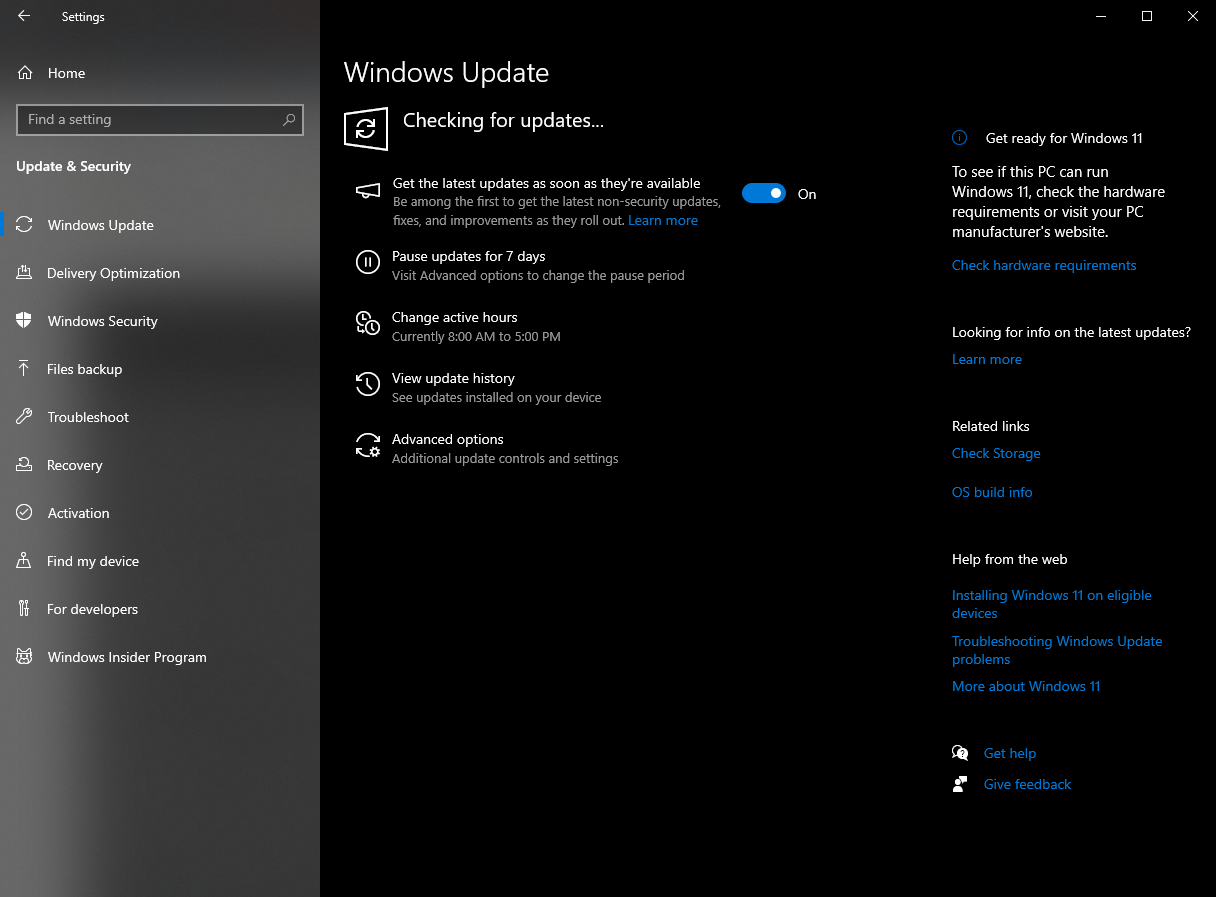Click the Windows Update sync arrows sidebar icon
This screenshot has height=897, width=1216.
(x=25, y=225)
